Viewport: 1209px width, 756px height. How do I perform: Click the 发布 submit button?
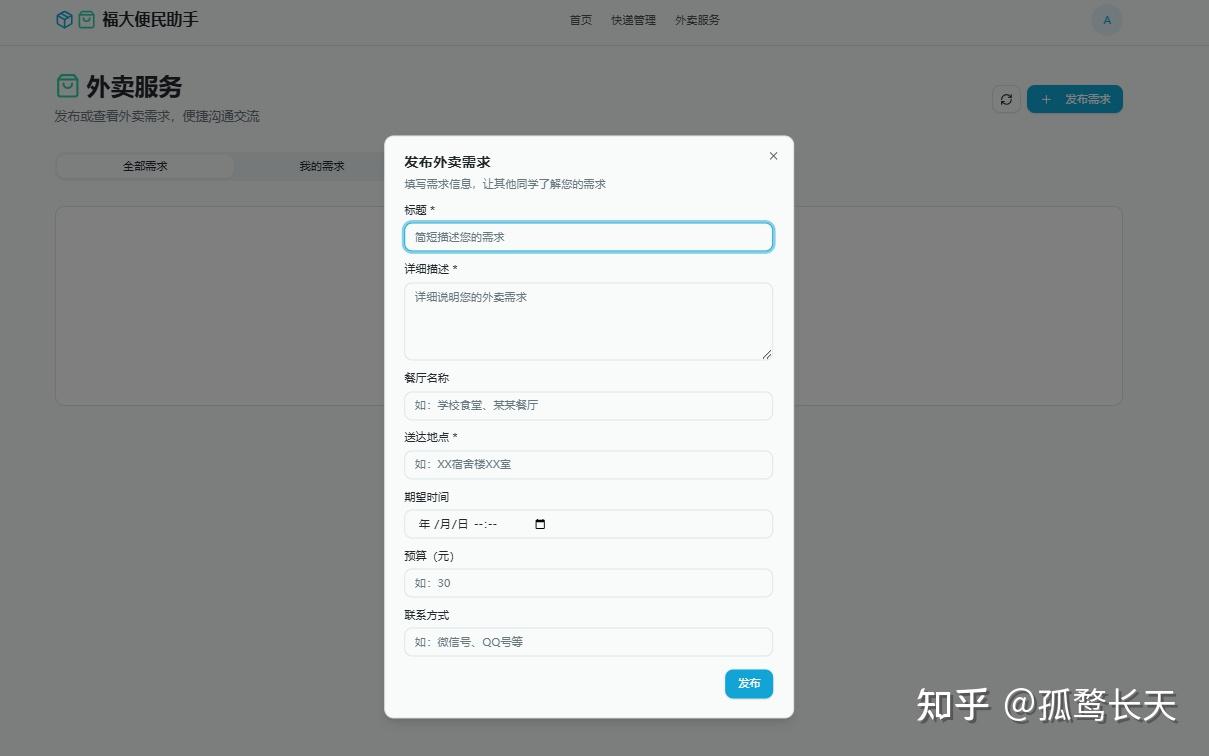click(748, 683)
